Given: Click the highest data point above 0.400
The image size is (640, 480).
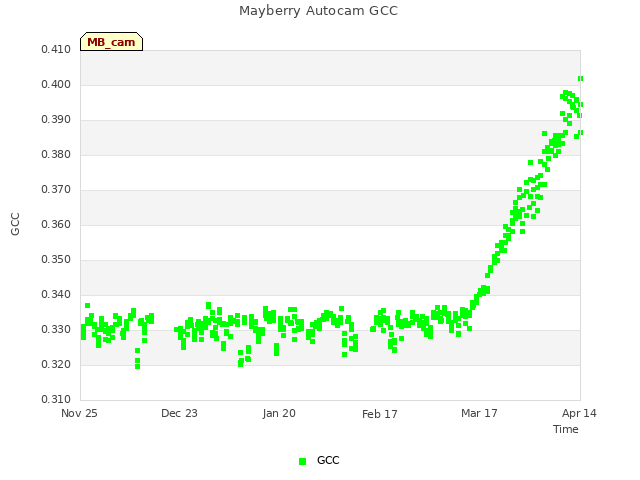Looking at the screenshot, I should 580,79.
